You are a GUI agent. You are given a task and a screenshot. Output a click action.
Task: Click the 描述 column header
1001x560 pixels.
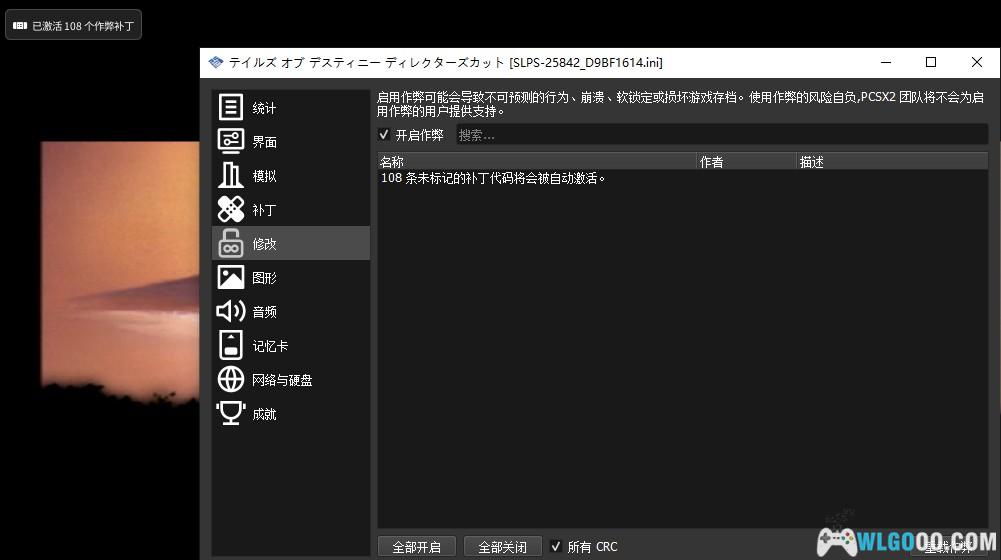click(x=891, y=162)
